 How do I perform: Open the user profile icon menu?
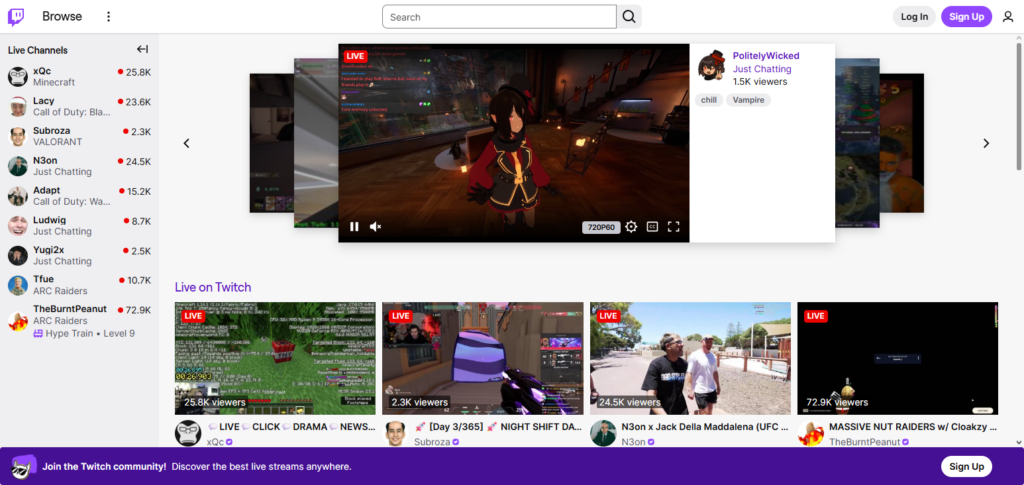tap(1008, 17)
